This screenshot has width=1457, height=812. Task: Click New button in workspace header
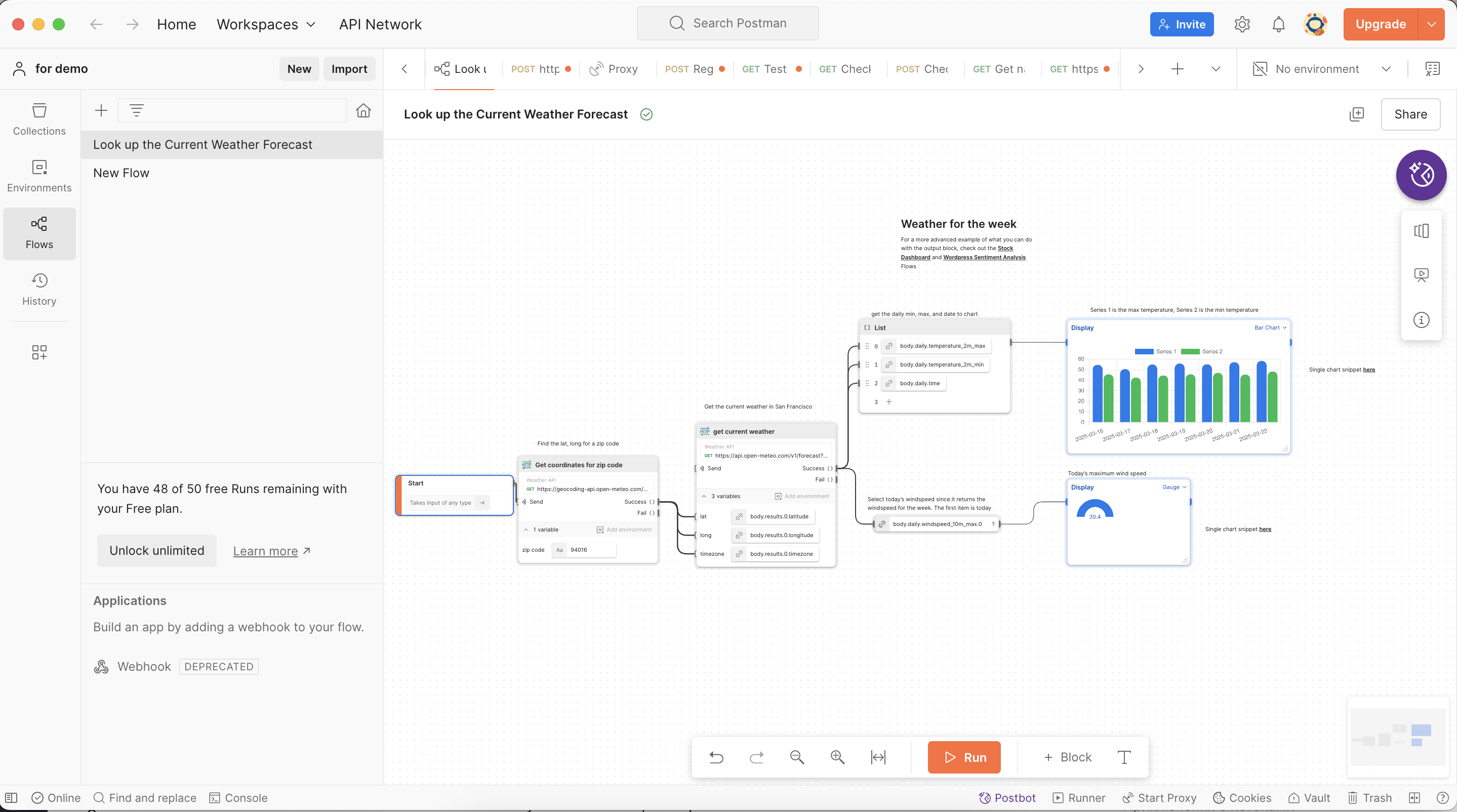[299, 69]
